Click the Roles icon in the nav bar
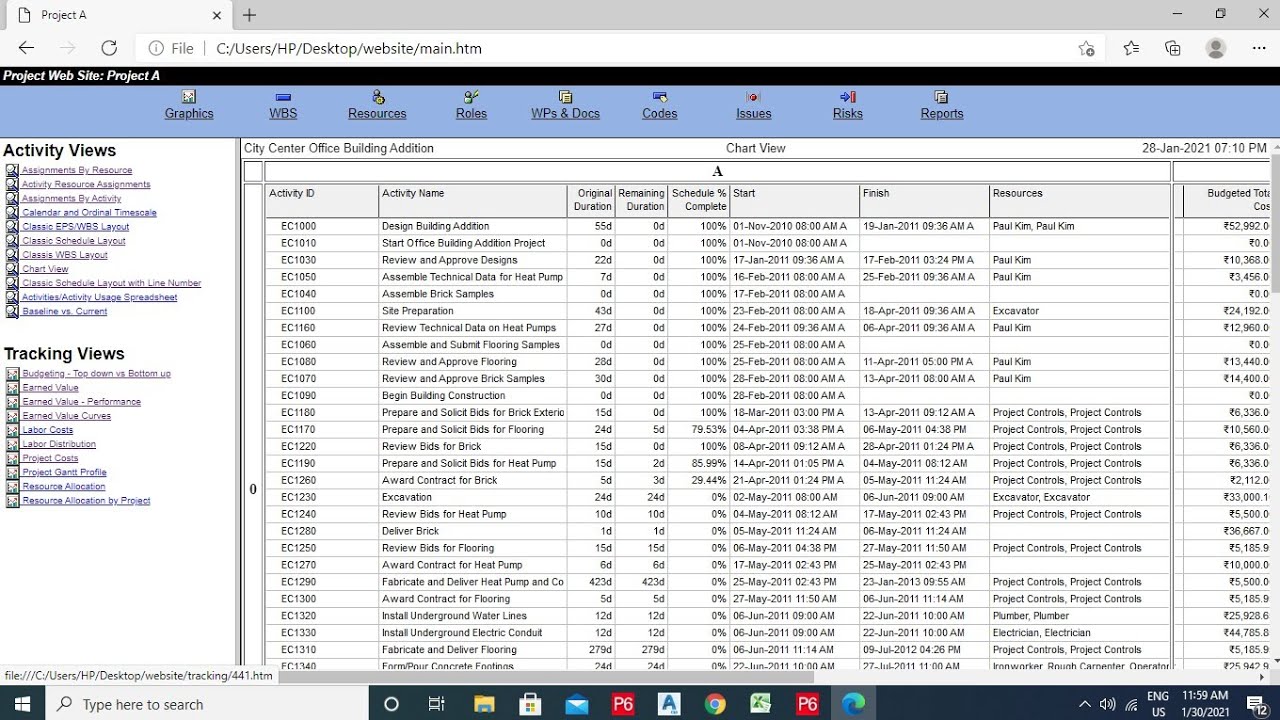Screen dimensions: 1280x720 pyautogui.click(x=471, y=97)
